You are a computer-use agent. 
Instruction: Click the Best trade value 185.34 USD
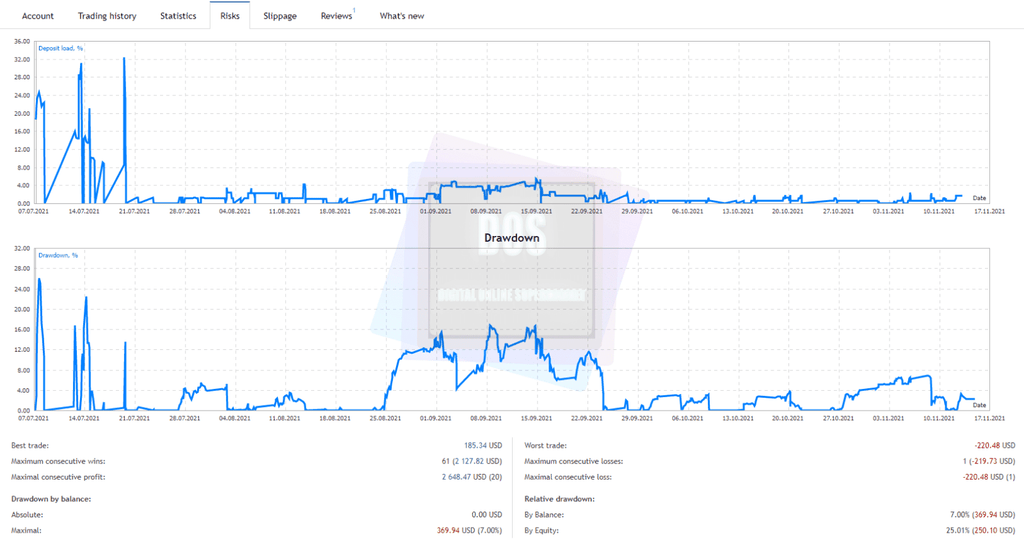point(483,445)
